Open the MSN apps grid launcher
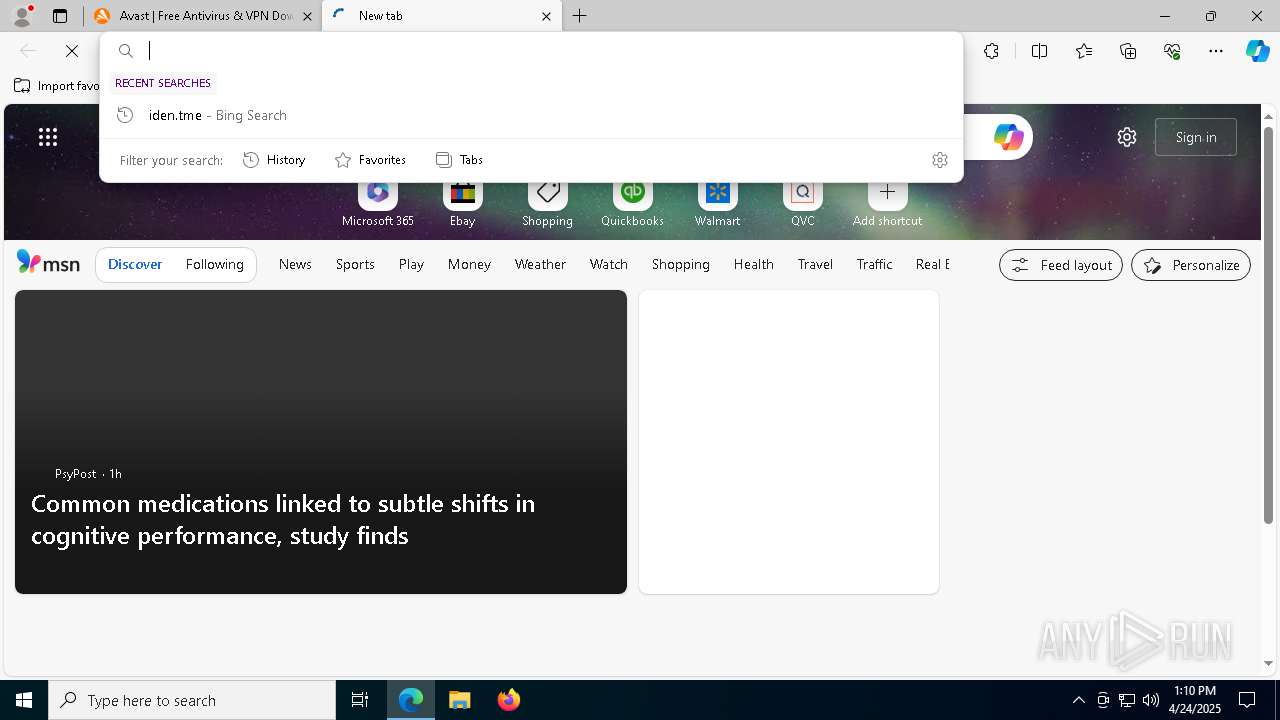The height and width of the screenshot is (720, 1280). pos(48,137)
